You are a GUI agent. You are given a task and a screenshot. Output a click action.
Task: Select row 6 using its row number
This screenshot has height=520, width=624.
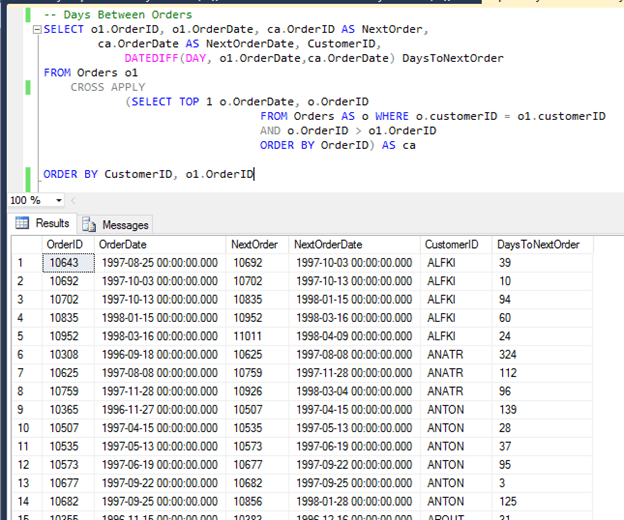(x=21, y=354)
